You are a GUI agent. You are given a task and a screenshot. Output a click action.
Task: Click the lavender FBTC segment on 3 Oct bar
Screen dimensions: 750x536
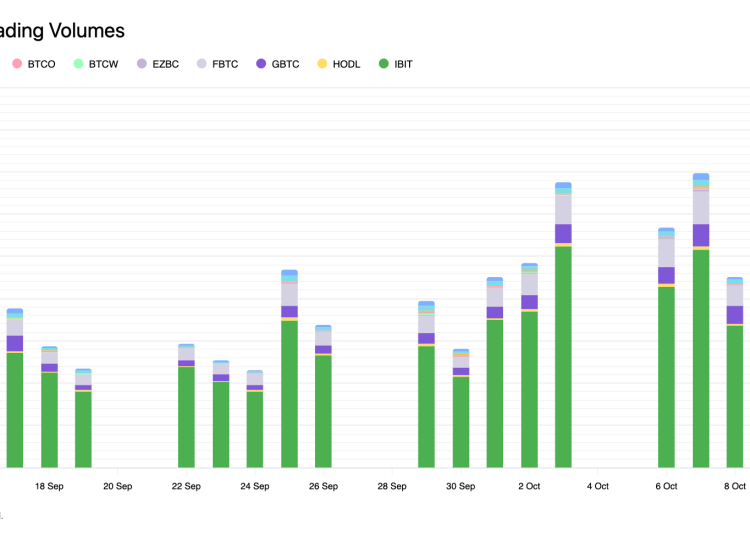click(563, 209)
